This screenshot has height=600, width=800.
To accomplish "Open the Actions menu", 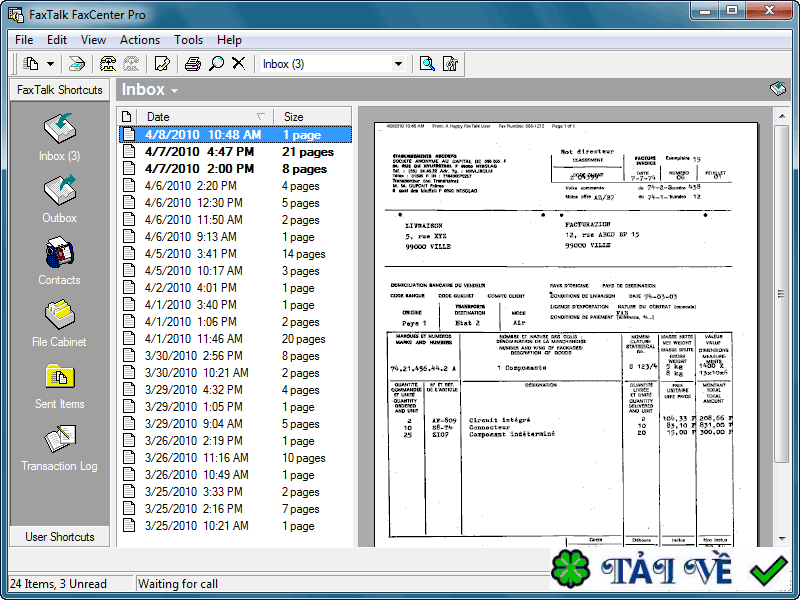I will click(x=140, y=39).
